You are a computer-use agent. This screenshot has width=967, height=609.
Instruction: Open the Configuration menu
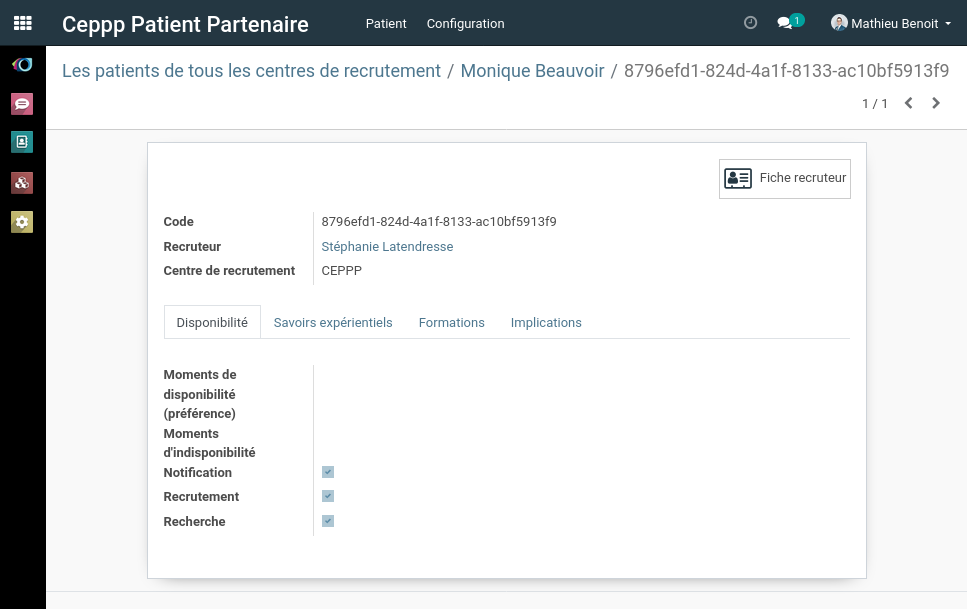click(x=465, y=23)
